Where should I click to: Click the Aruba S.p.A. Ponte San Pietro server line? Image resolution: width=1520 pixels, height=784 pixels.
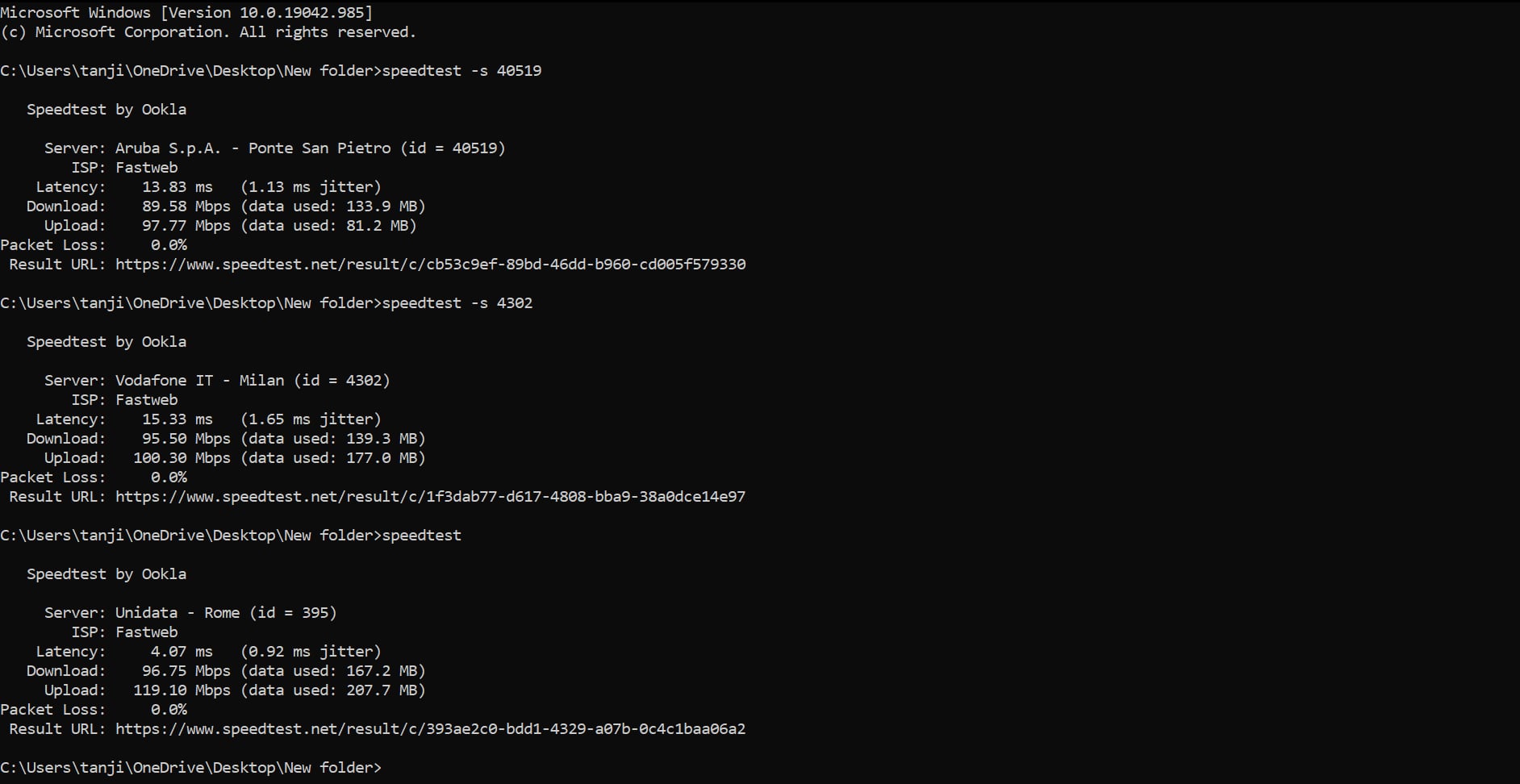point(310,148)
